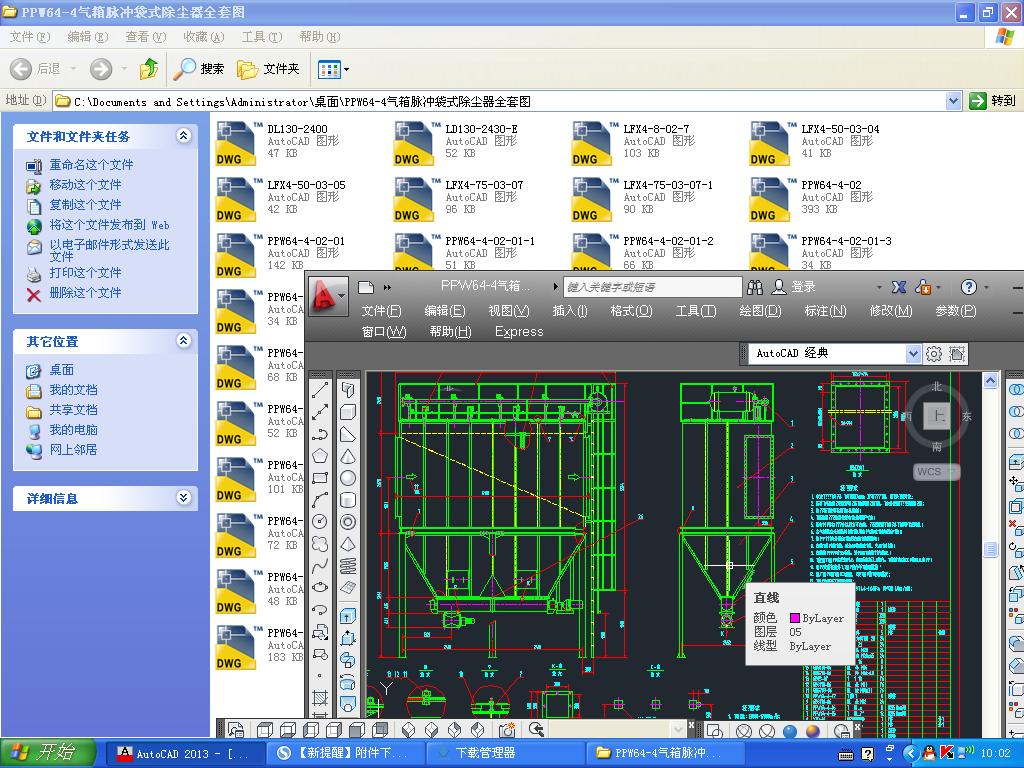Select the 3D Cone modeling tool
Screen dimensions: 1024x768
coord(348,456)
